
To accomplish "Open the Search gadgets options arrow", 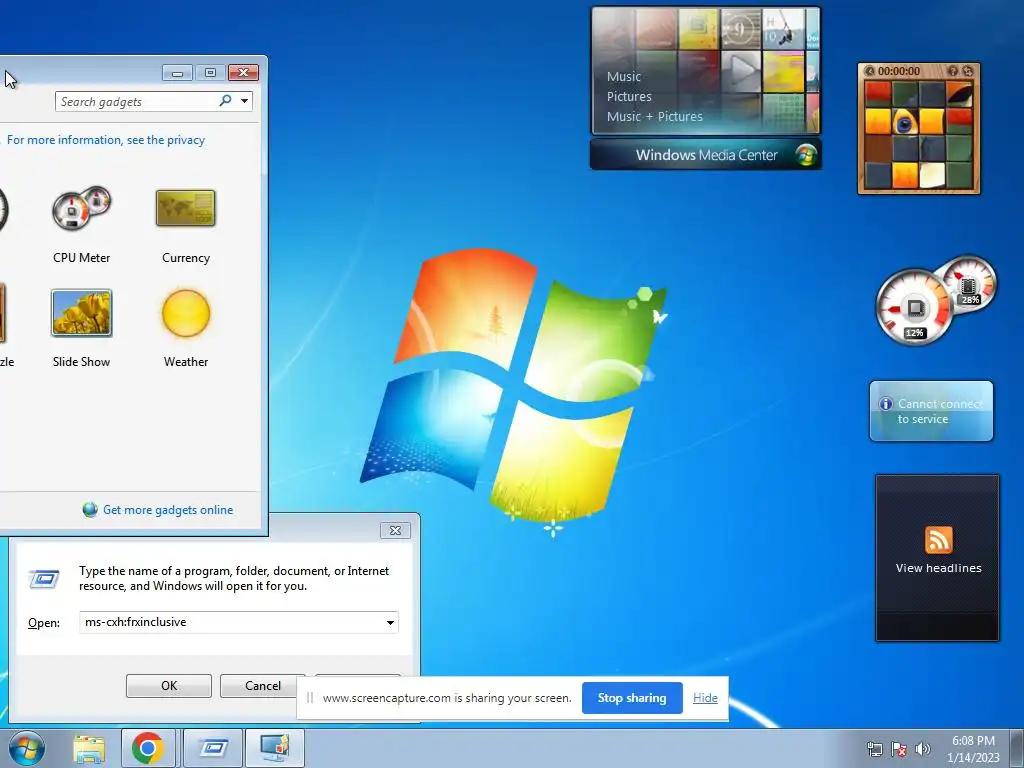I will click(244, 101).
